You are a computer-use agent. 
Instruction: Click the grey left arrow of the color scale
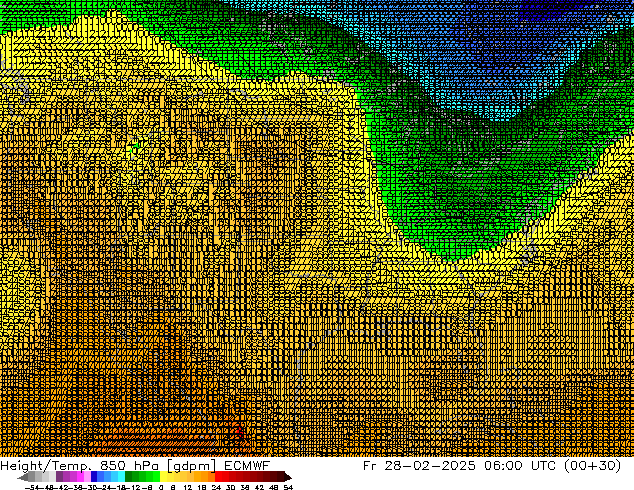point(23,477)
